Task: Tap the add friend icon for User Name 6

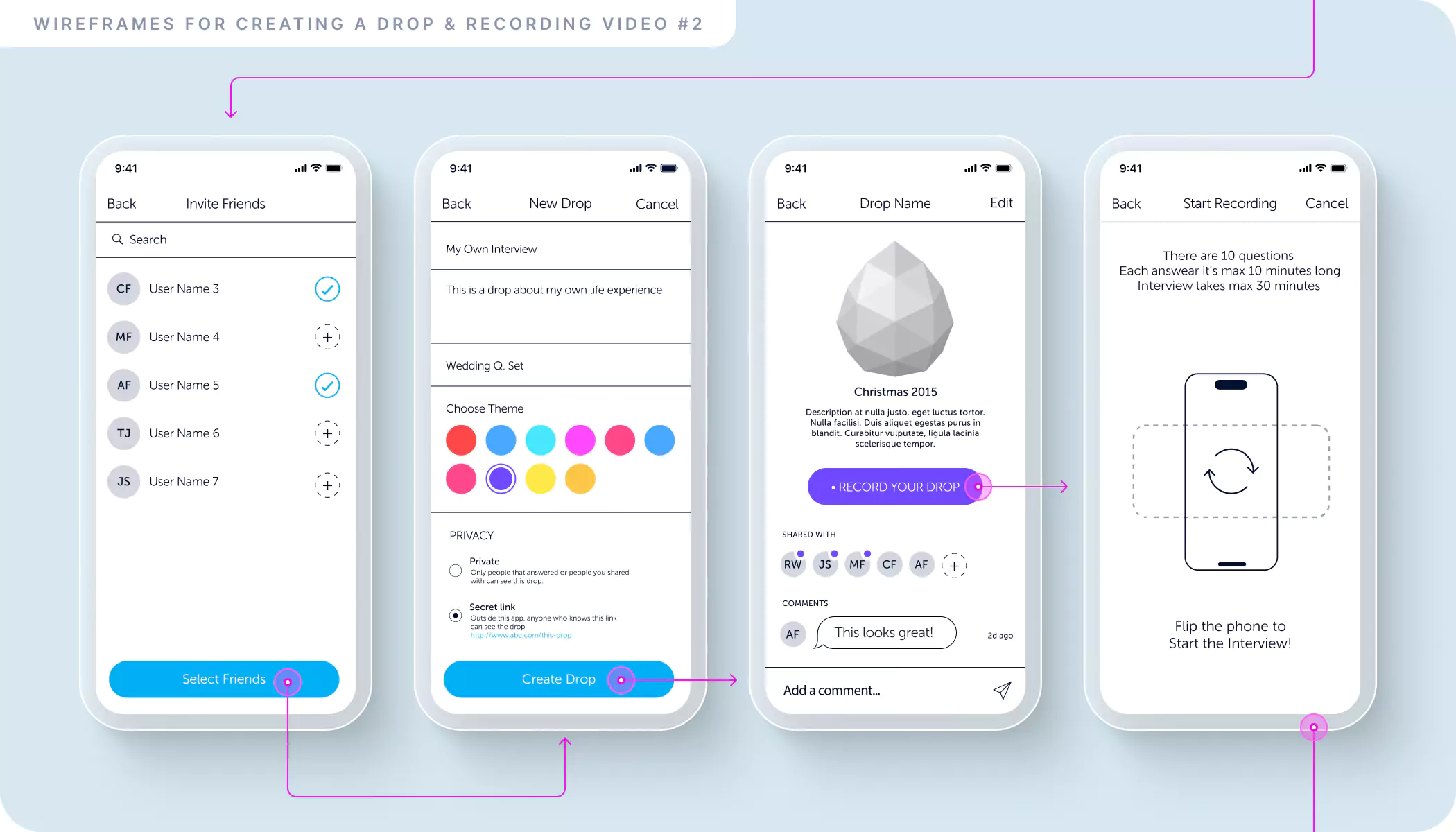Action: point(327,434)
